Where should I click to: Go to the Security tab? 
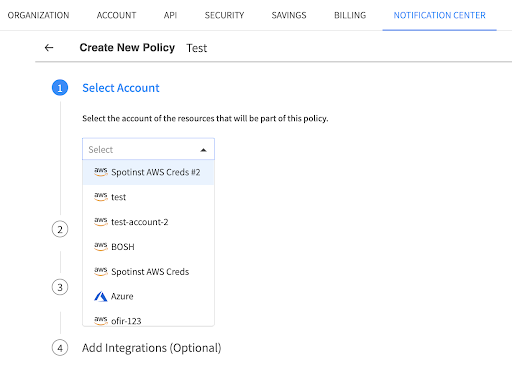224,15
